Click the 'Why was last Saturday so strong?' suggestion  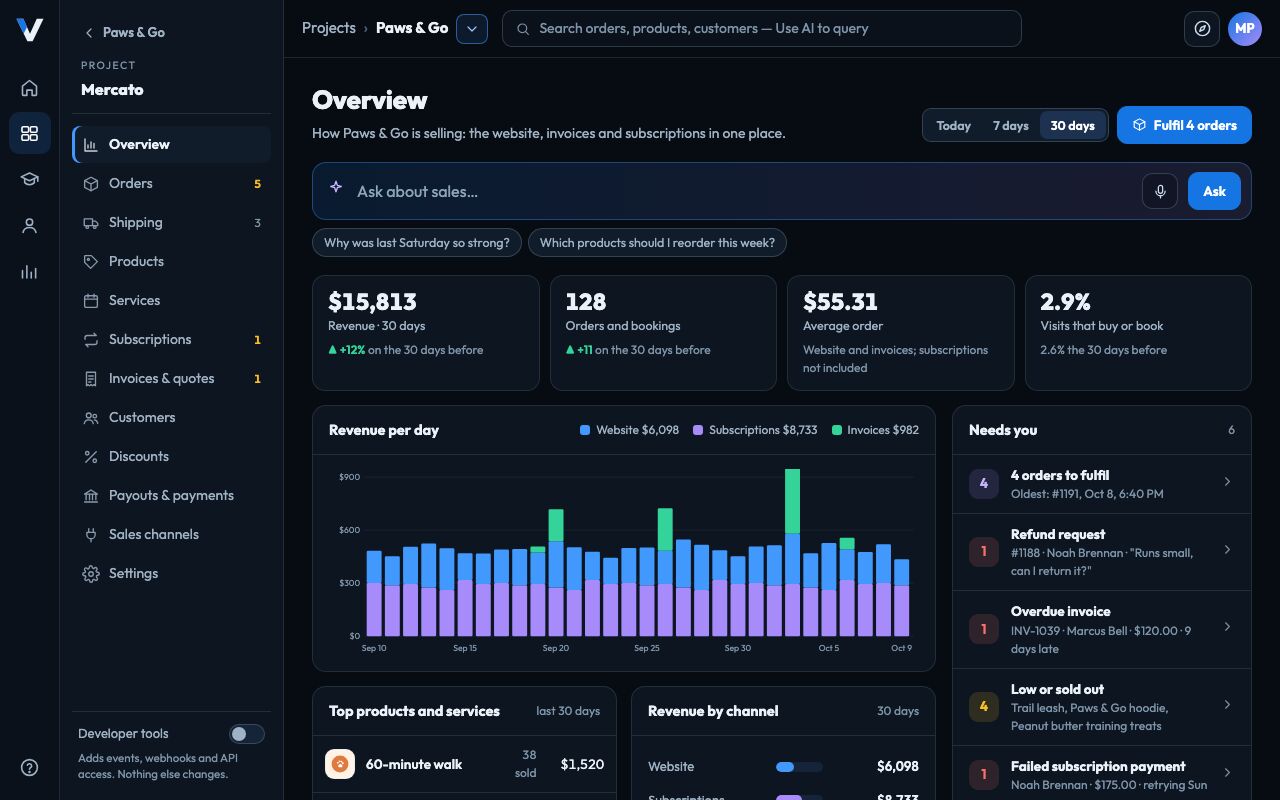(417, 243)
